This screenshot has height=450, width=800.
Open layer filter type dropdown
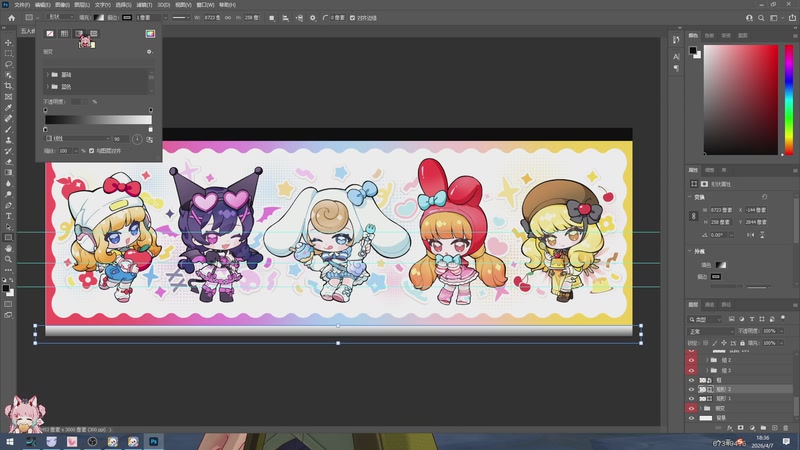click(x=705, y=319)
